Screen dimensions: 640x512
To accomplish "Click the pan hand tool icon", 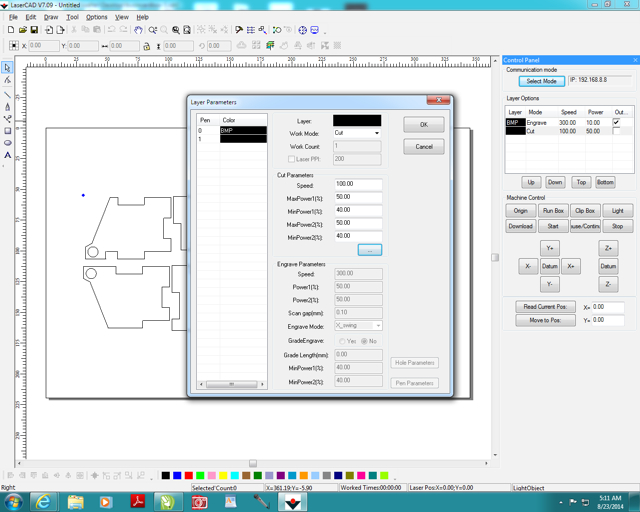I will pyautogui.click(x=138, y=30).
